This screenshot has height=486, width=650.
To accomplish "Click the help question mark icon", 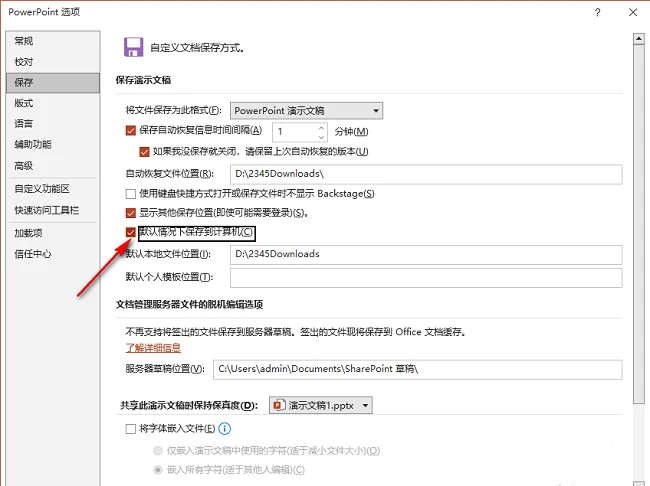I will click(x=597, y=12).
